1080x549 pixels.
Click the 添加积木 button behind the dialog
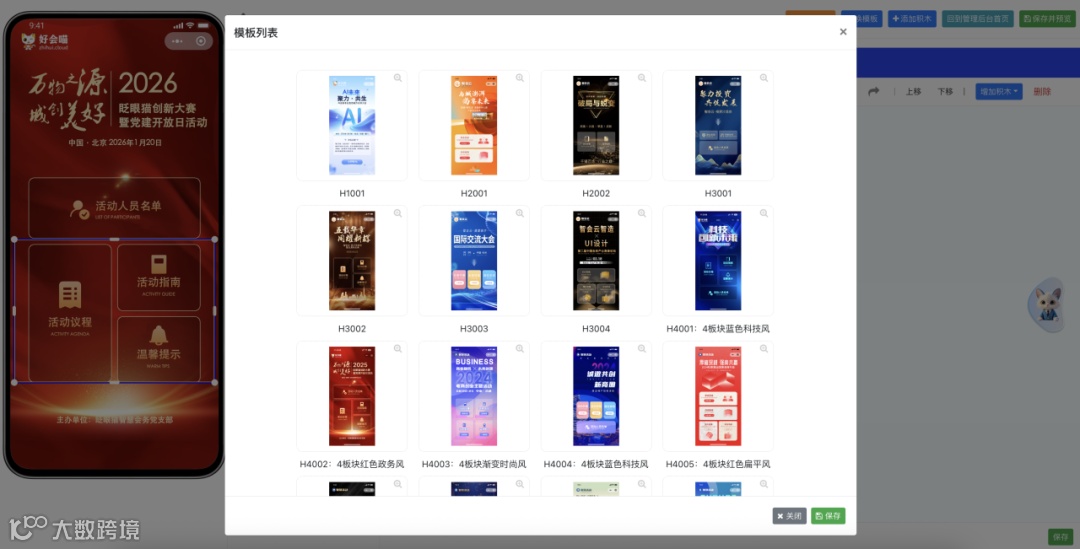tap(912, 19)
